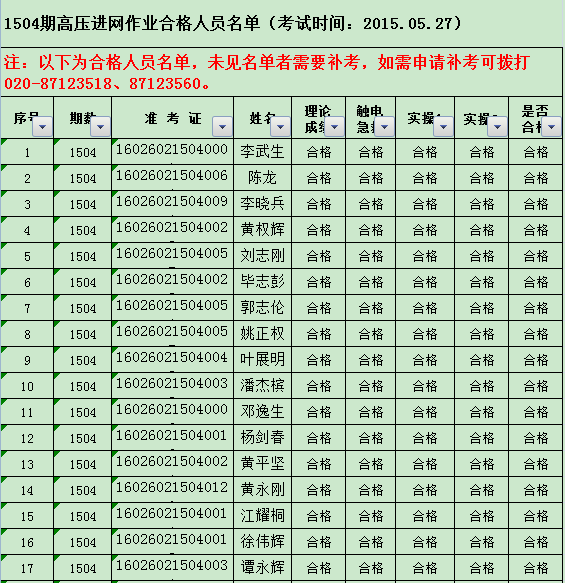Open the 触电急救 column filter dropdown
565x583 pixels.
(384, 127)
